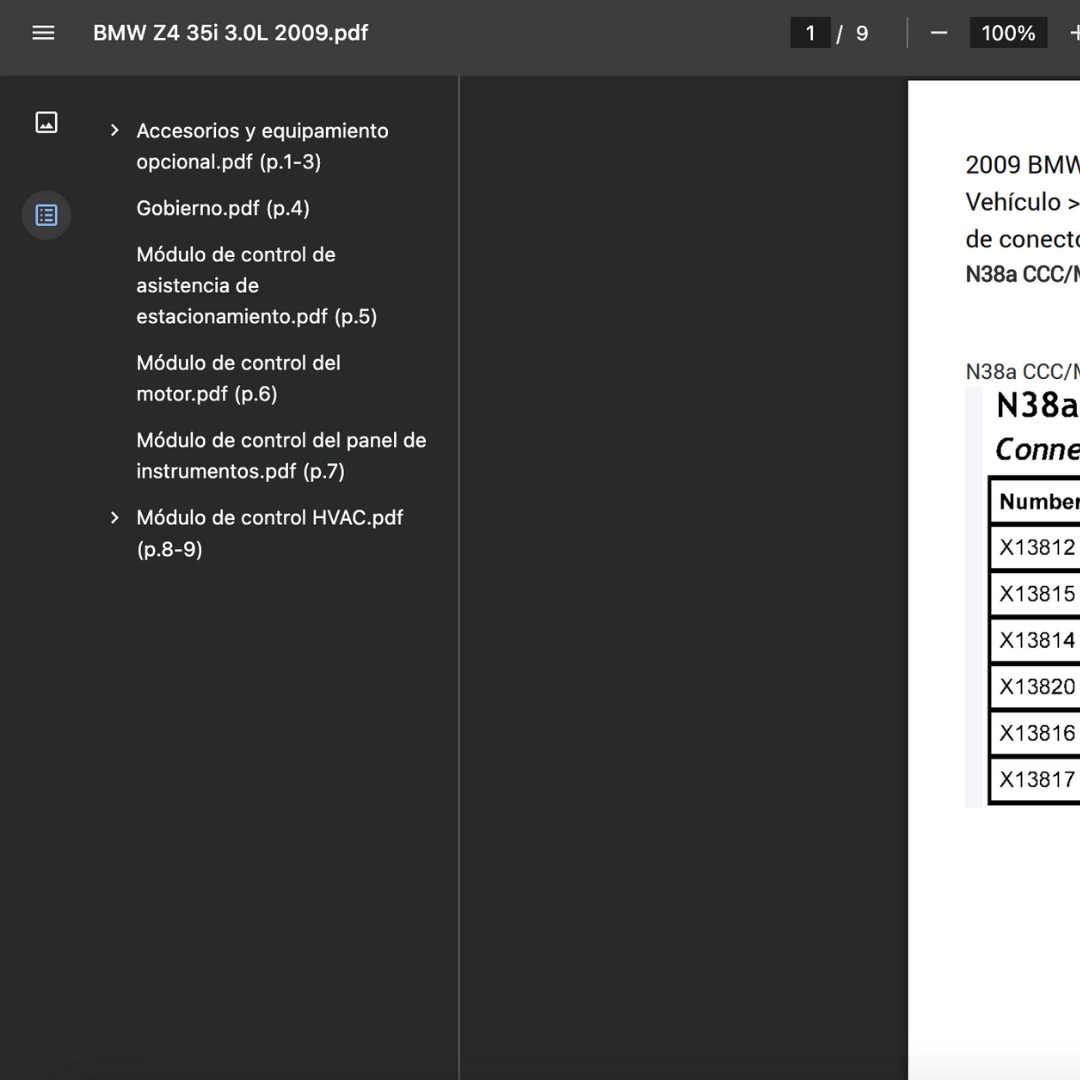
Task: Switch to thumbnails view icon
Action: [x=46, y=123]
